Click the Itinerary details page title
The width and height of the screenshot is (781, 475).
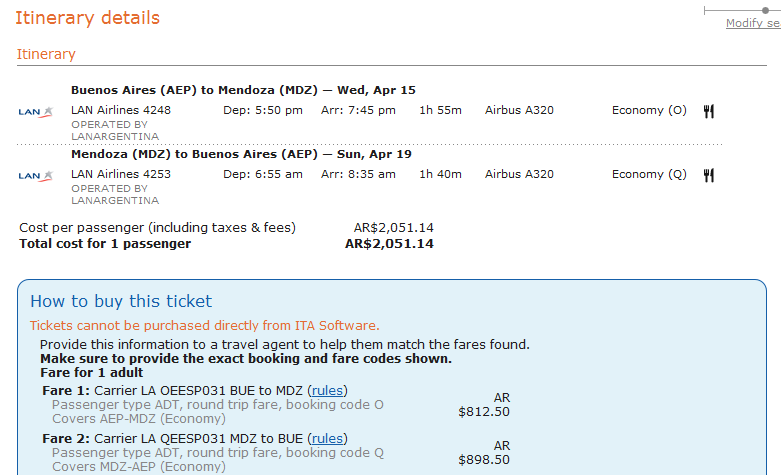point(87,18)
